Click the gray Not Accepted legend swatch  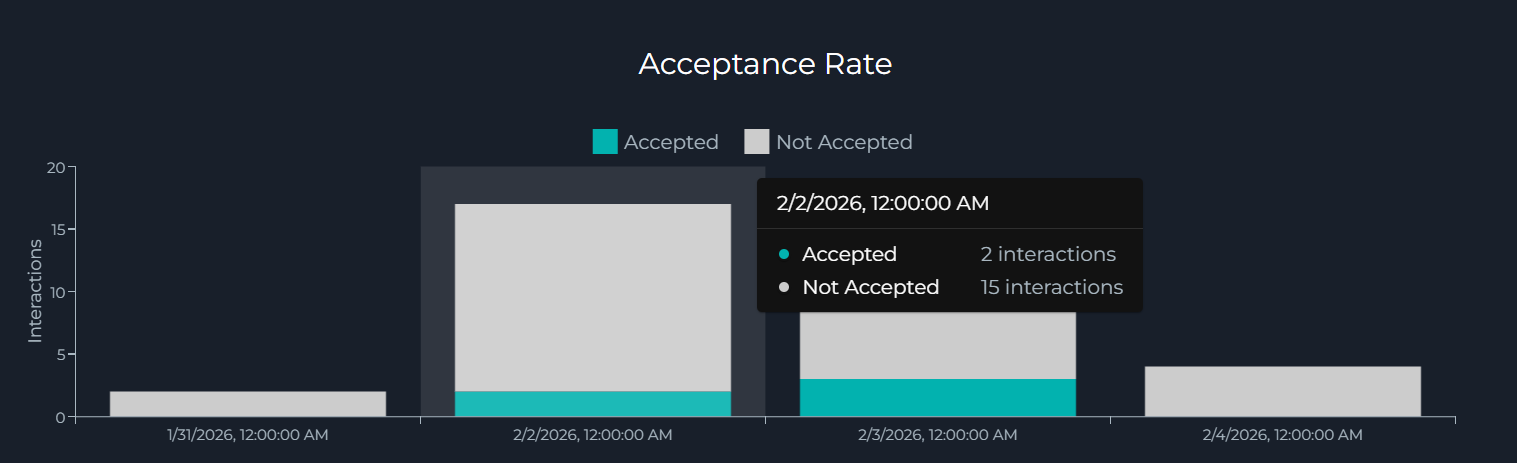pos(757,142)
